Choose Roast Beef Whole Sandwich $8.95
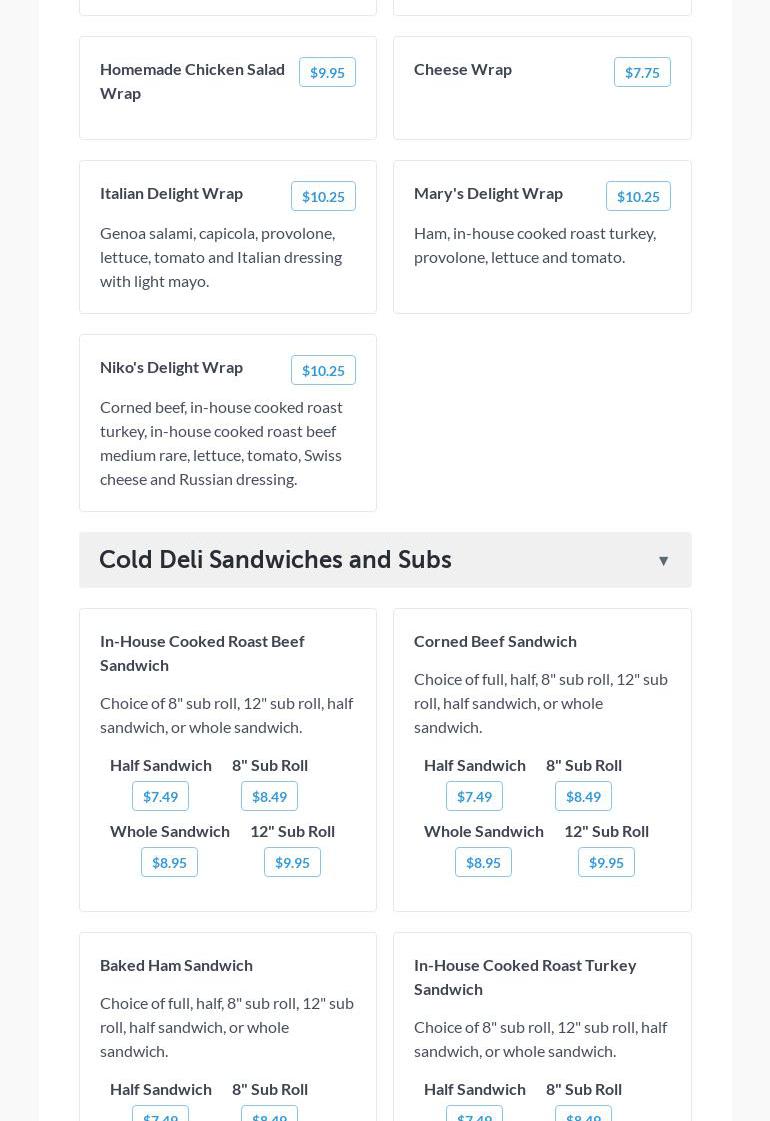The width and height of the screenshot is (770, 1121). [169, 863]
